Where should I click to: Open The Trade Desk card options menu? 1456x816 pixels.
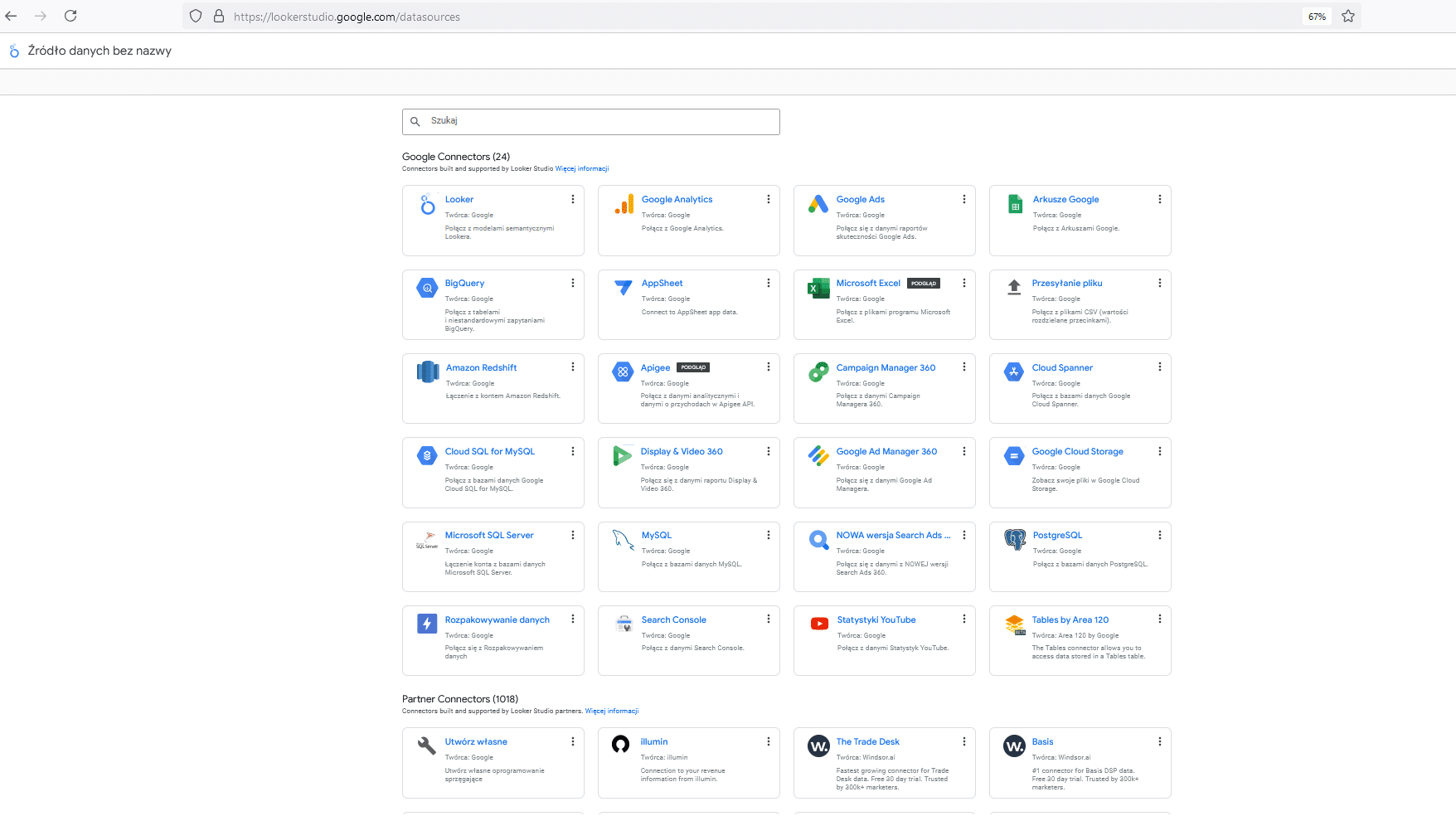964,741
